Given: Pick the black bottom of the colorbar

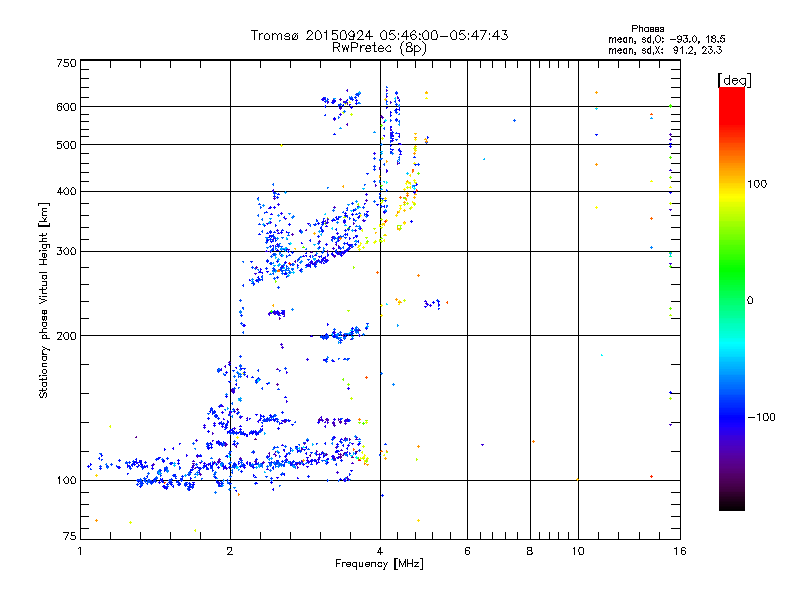Looking at the screenshot, I should [x=732, y=503].
